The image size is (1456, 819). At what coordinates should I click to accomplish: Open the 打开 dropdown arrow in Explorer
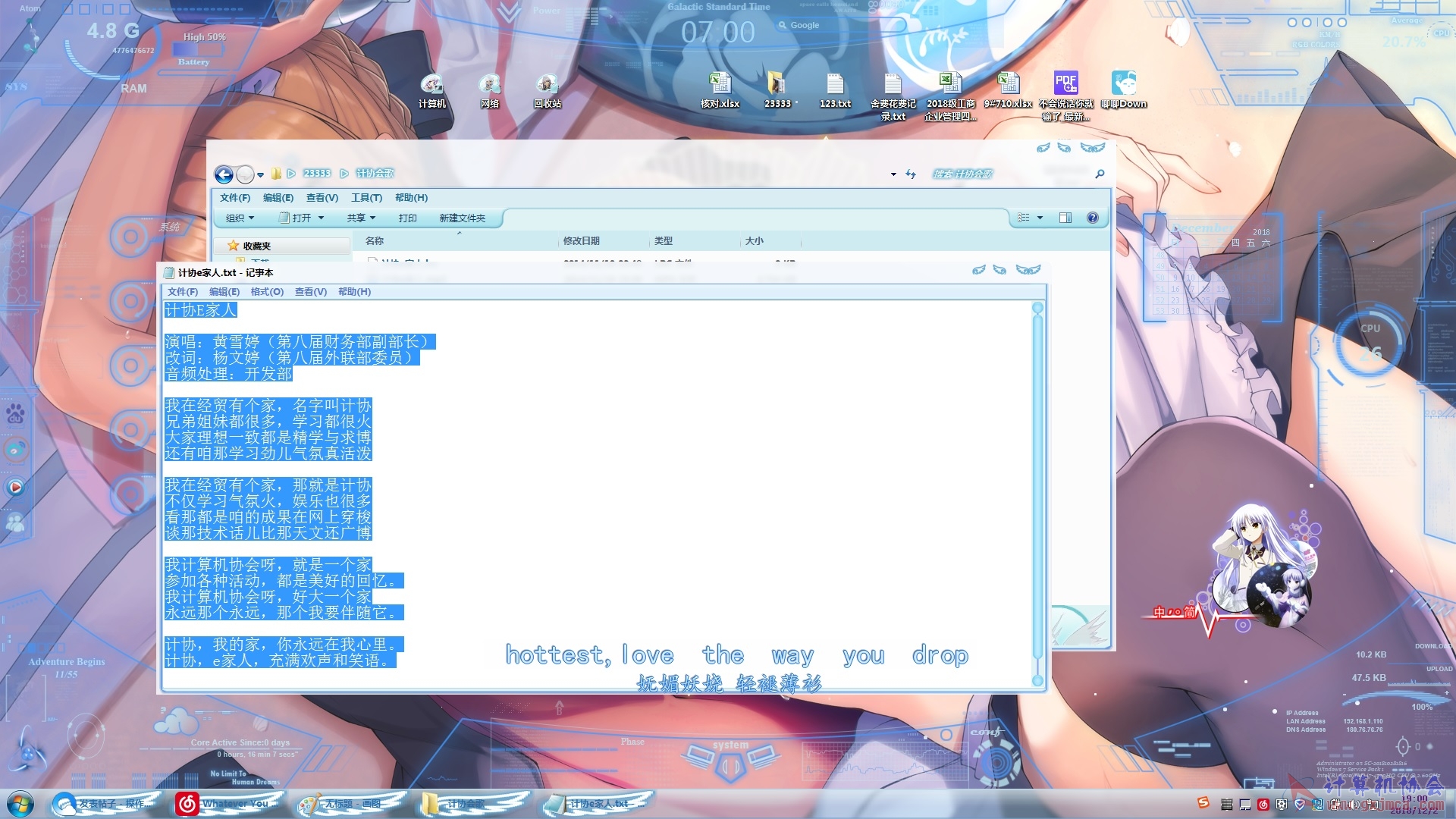[322, 218]
